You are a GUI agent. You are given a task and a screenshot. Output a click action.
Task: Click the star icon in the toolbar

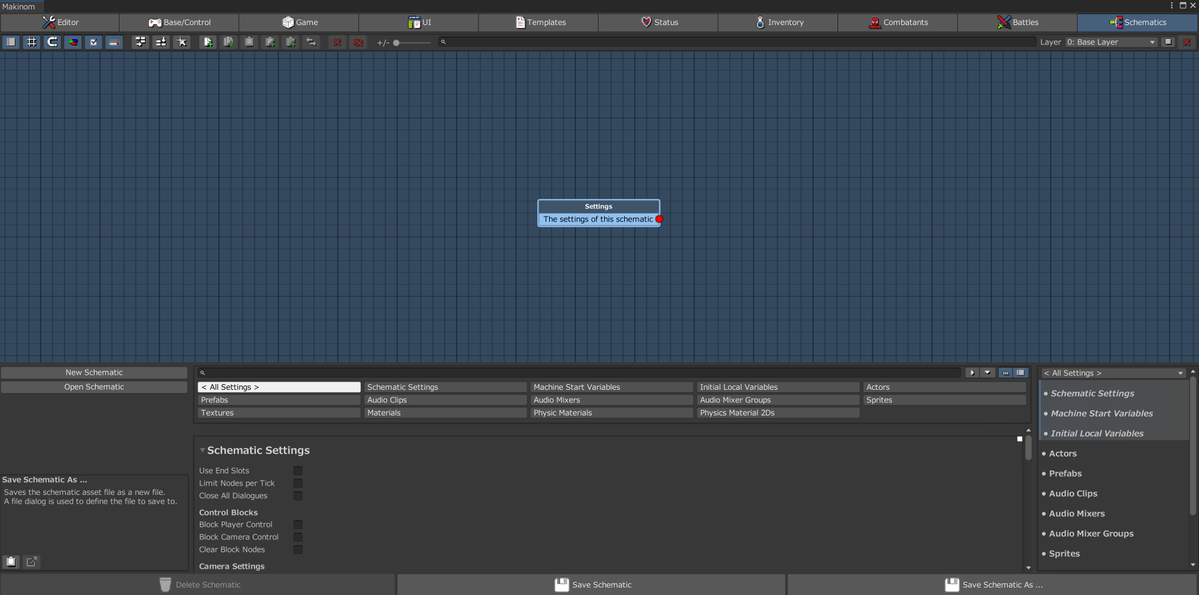[181, 42]
